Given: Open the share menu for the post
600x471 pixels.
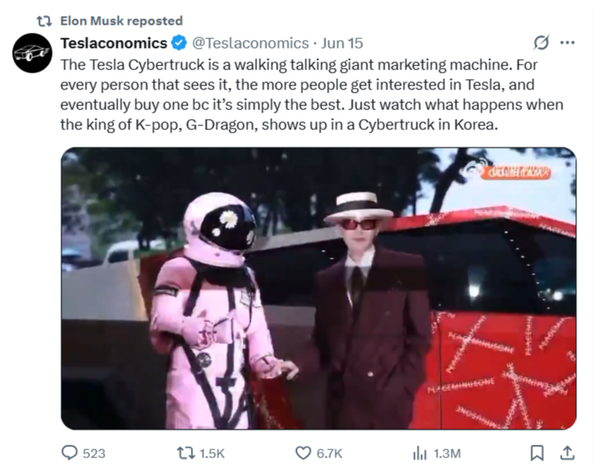Looking at the screenshot, I should (x=568, y=453).
